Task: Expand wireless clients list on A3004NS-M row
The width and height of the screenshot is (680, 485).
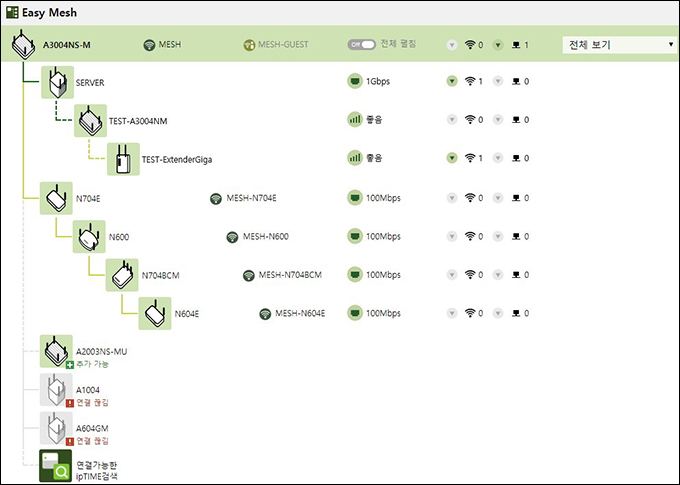Action: [x=452, y=45]
